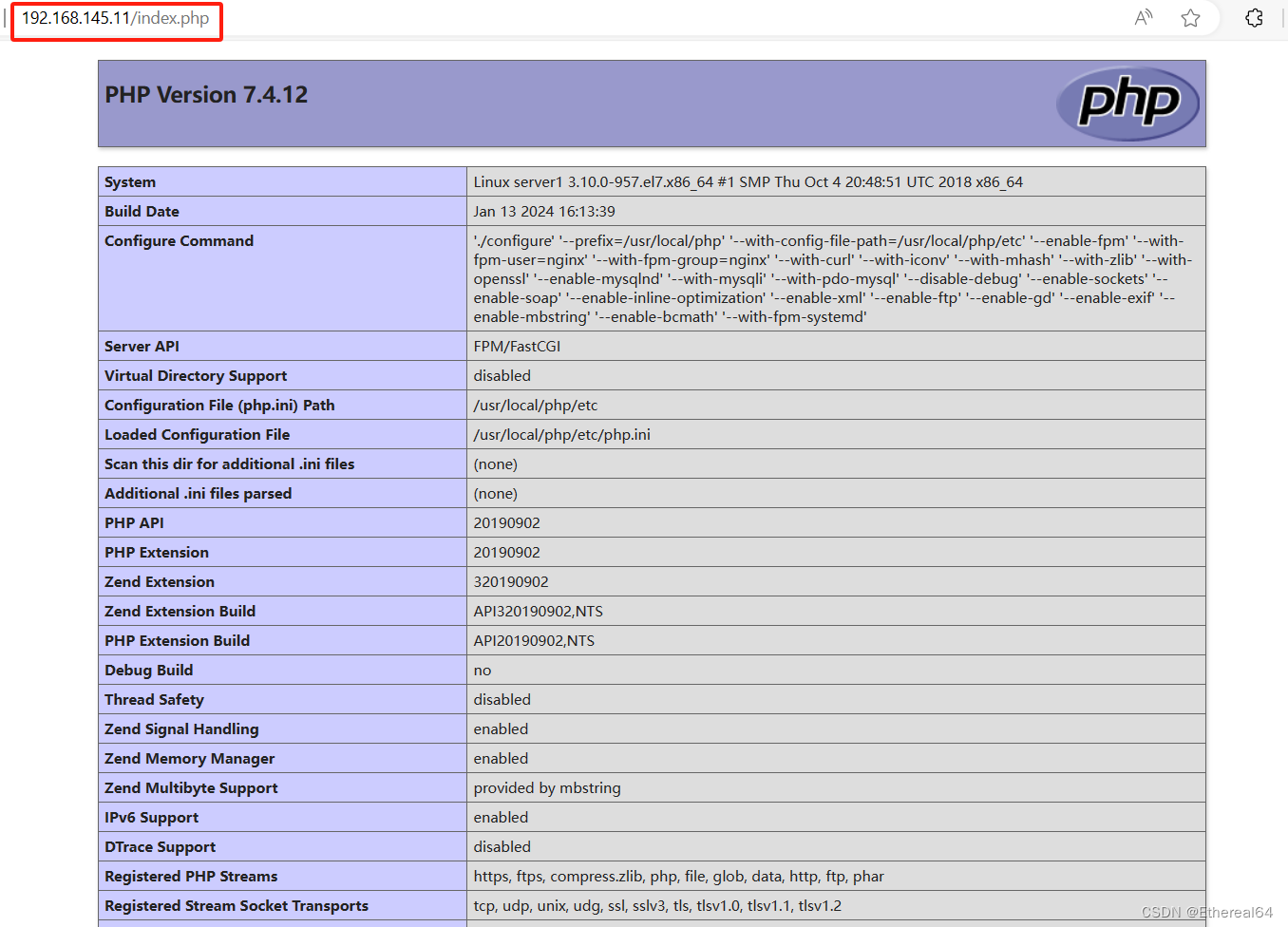Select the '/usr/local/php/etc/php.ini' value
This screenshot has height=927, width=1288.
coord(562,435)
